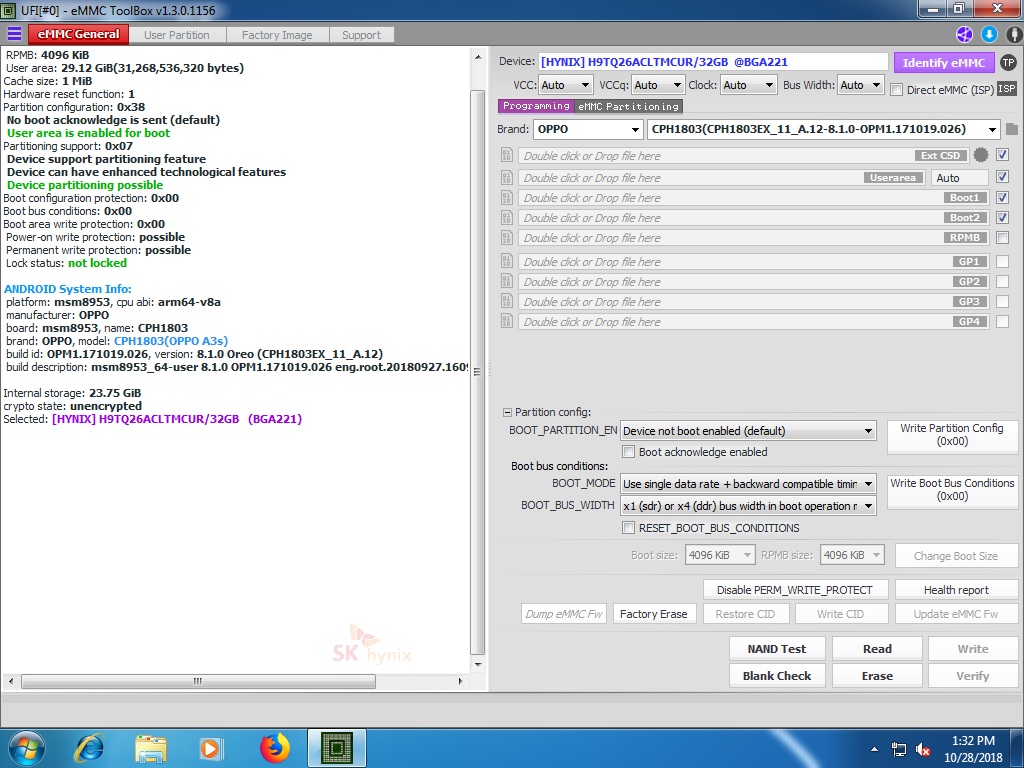
Task: Uncheck the Boot1 checkbox
Action: (1002, 197)
